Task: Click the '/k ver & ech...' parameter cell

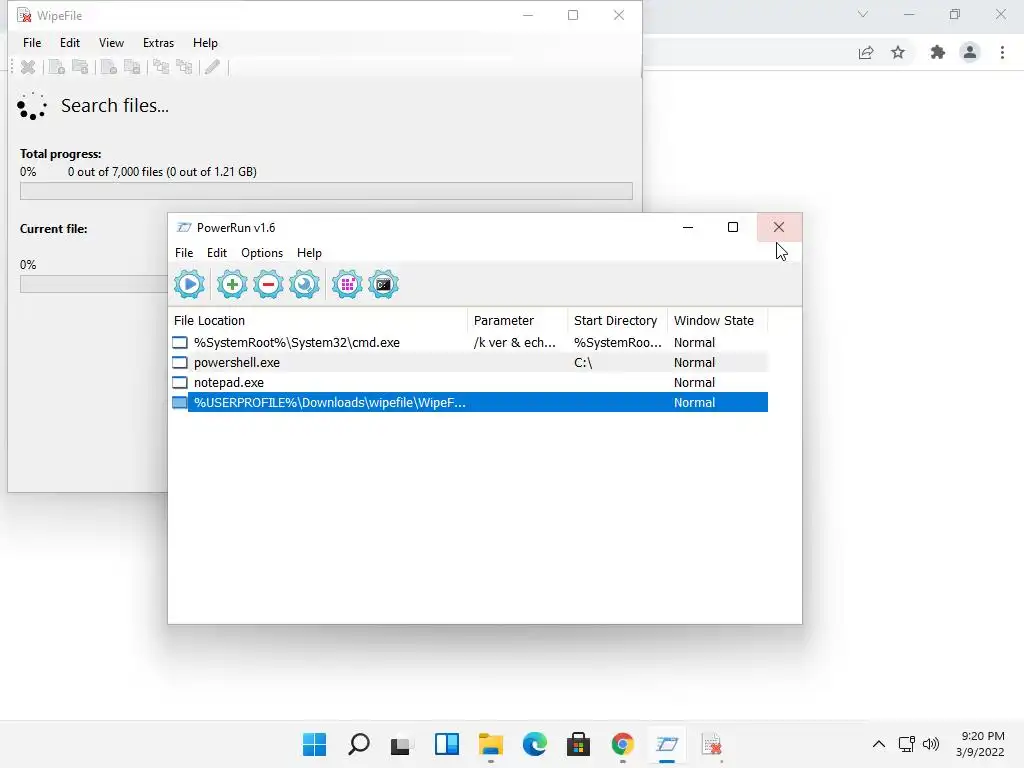Action: tap(515, 343)
